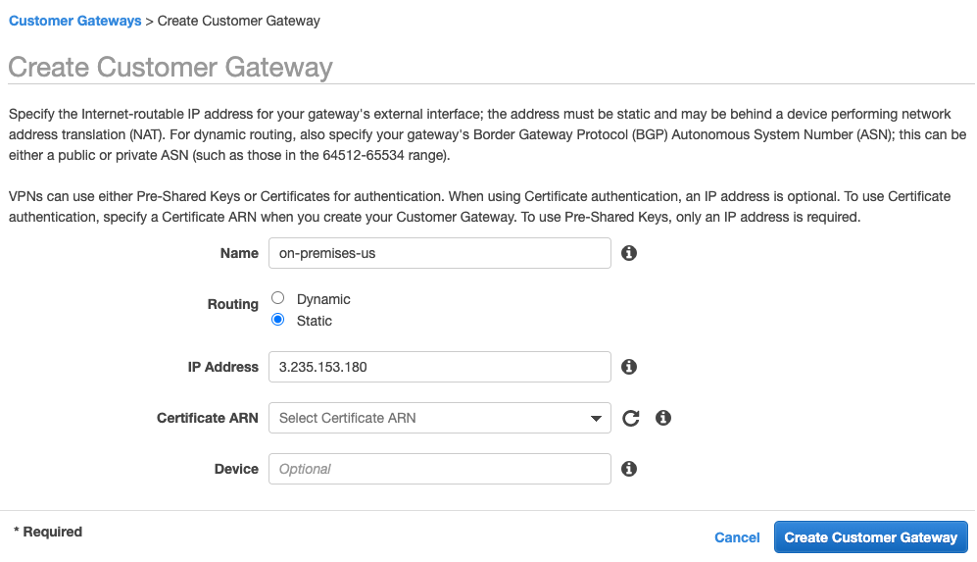This screenshot has height=562, width=977.
Task: Click the Routing field label
Action: coord(233,304)
